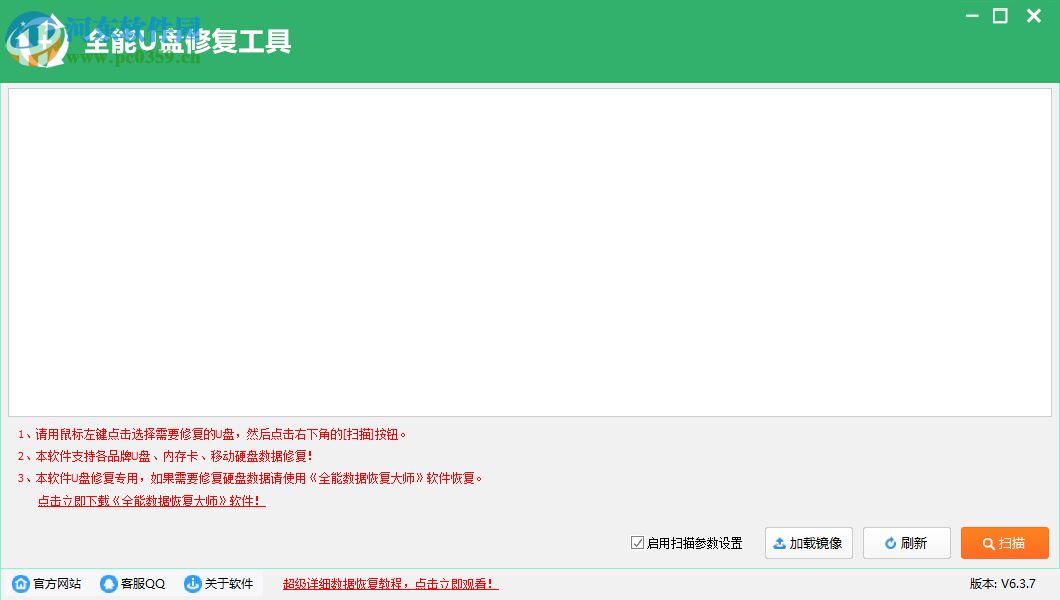Open the 全能数据恢复大师 download link
1060x600 pixels.
150,502
